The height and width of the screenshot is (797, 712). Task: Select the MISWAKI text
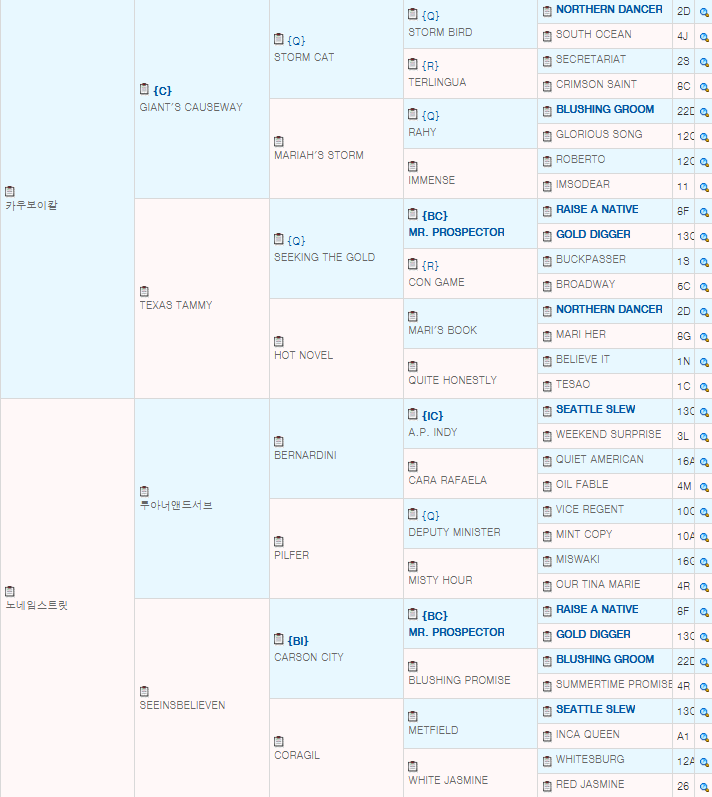578,559
